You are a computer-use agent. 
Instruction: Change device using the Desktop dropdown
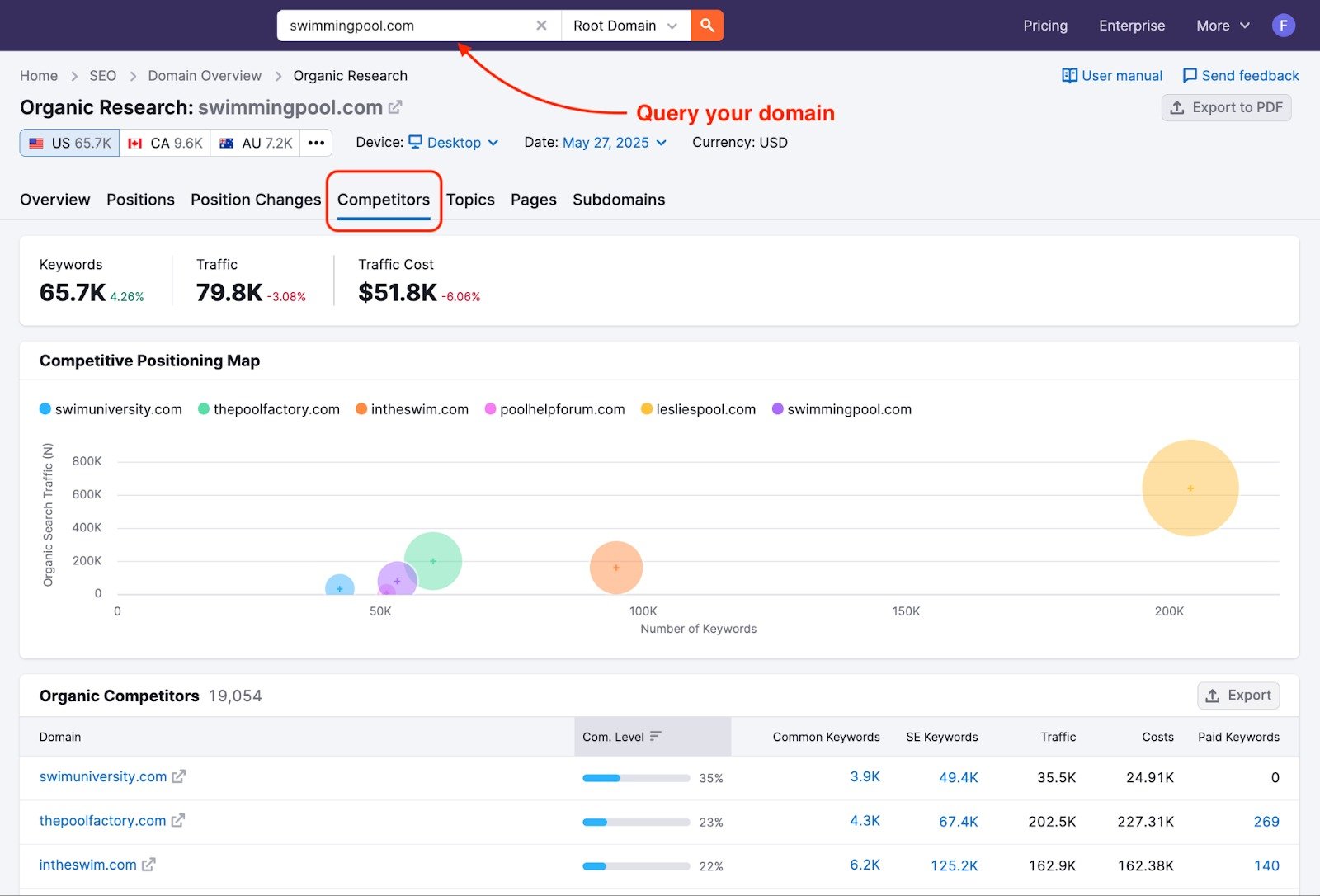click(453, 142)
